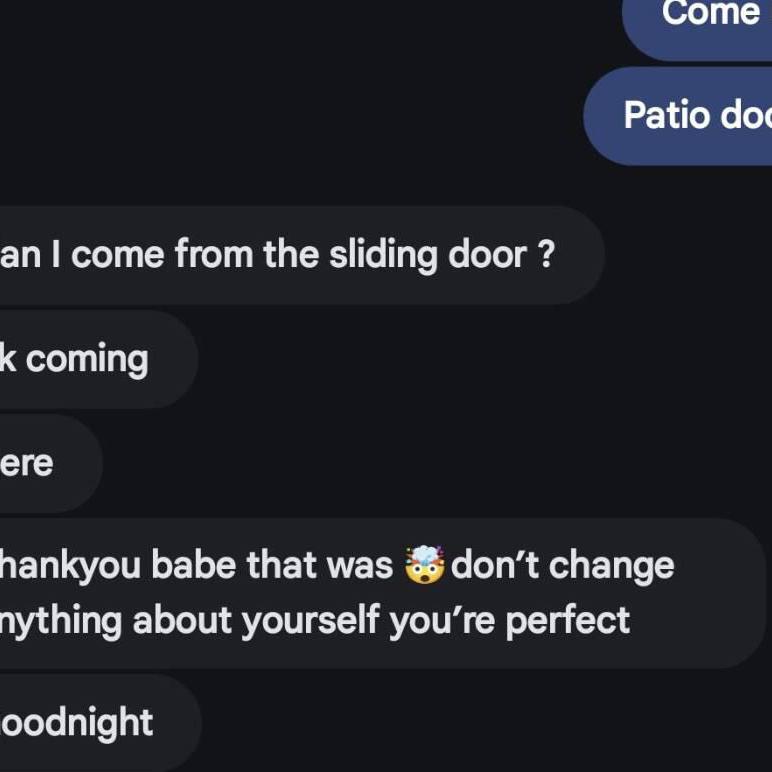Select the sliding door question message
Viewport: 772px width, 772px height.
290,256
